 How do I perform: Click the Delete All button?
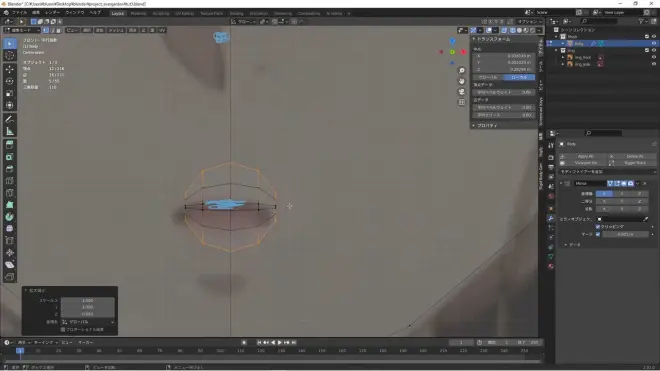tap(631, 156)
